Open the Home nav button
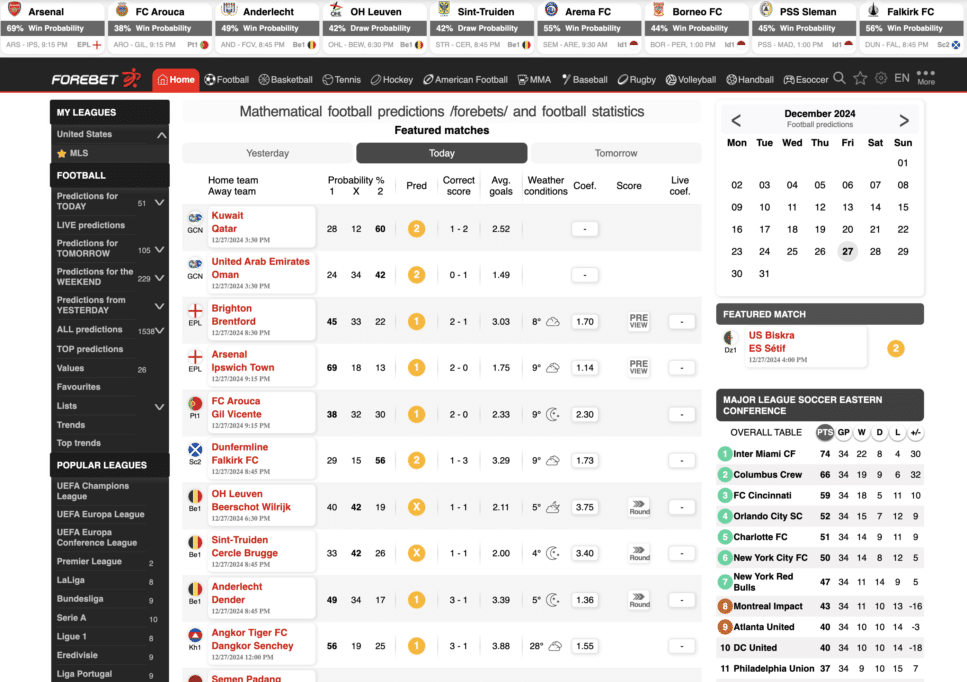Screen dimensions: 967x682 point(176,80)
